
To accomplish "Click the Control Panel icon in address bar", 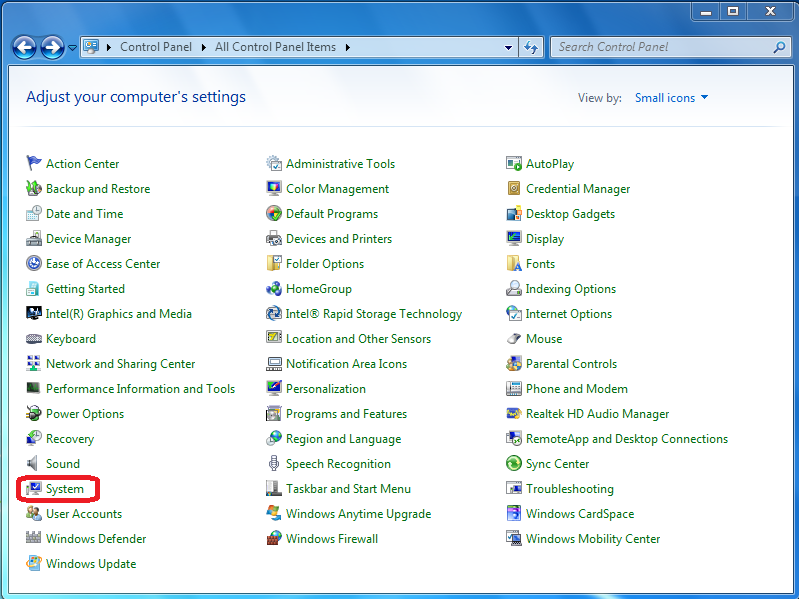I will (91, 47).
